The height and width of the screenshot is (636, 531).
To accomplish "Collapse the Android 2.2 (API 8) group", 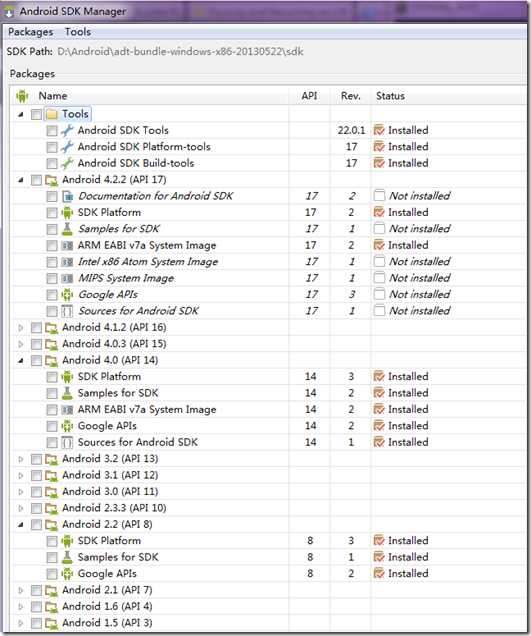I will (x=21, y=524).
